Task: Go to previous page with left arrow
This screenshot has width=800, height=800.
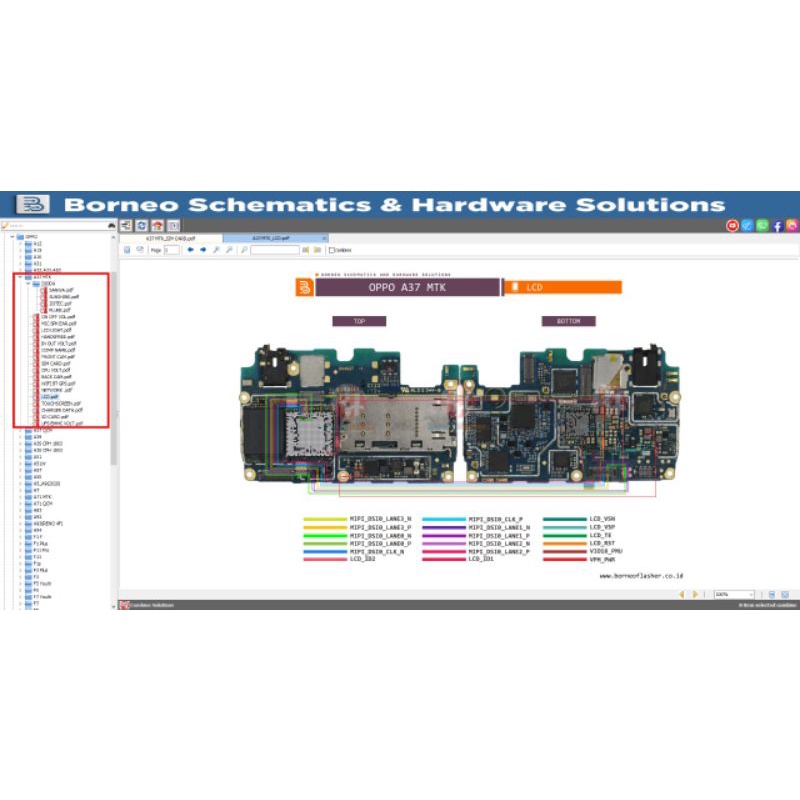Action: click(190, 250)
